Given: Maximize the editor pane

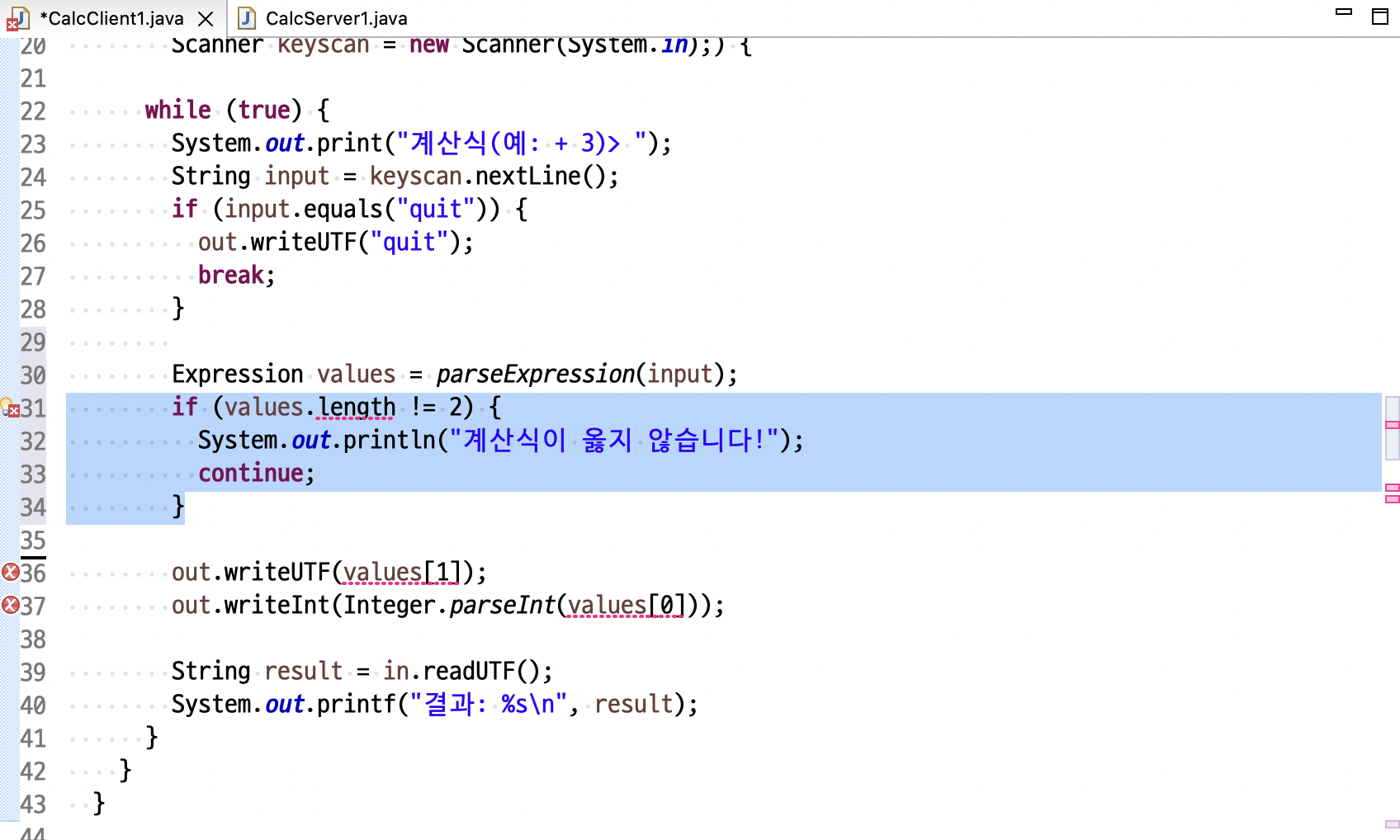Looking at the screenshot, I should pos(1380,17).
